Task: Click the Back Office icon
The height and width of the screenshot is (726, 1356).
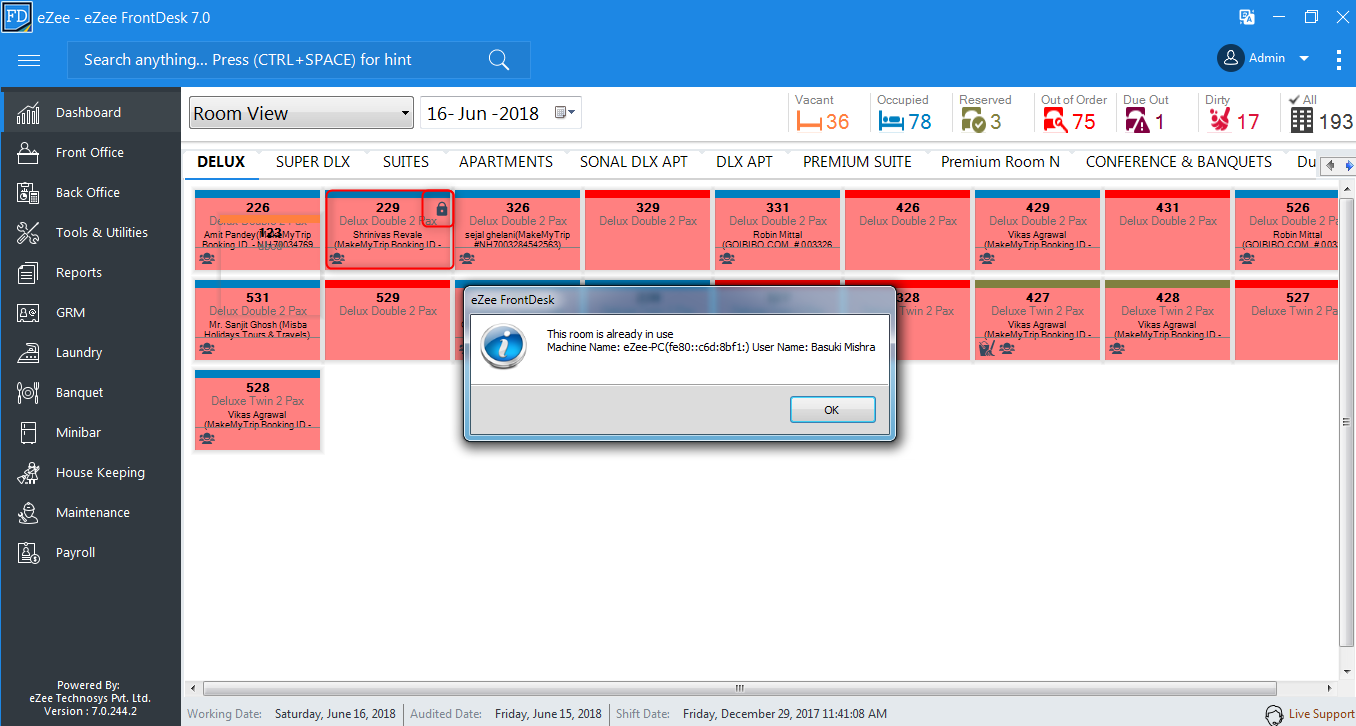Action: [28, 192]
